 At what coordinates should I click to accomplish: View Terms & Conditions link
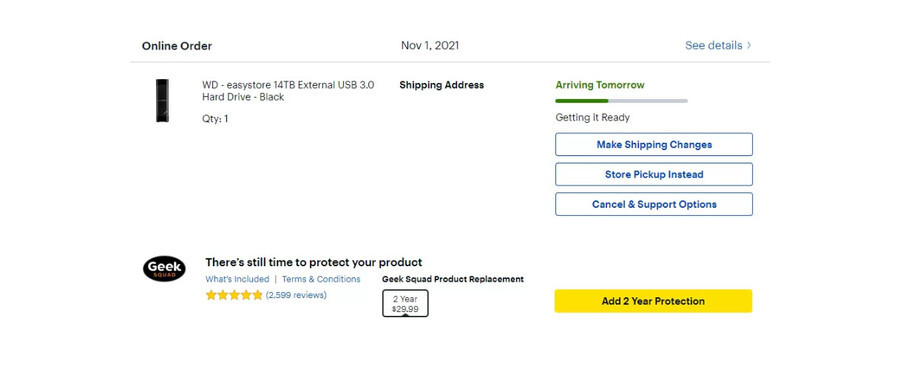(x=321, y=279)
